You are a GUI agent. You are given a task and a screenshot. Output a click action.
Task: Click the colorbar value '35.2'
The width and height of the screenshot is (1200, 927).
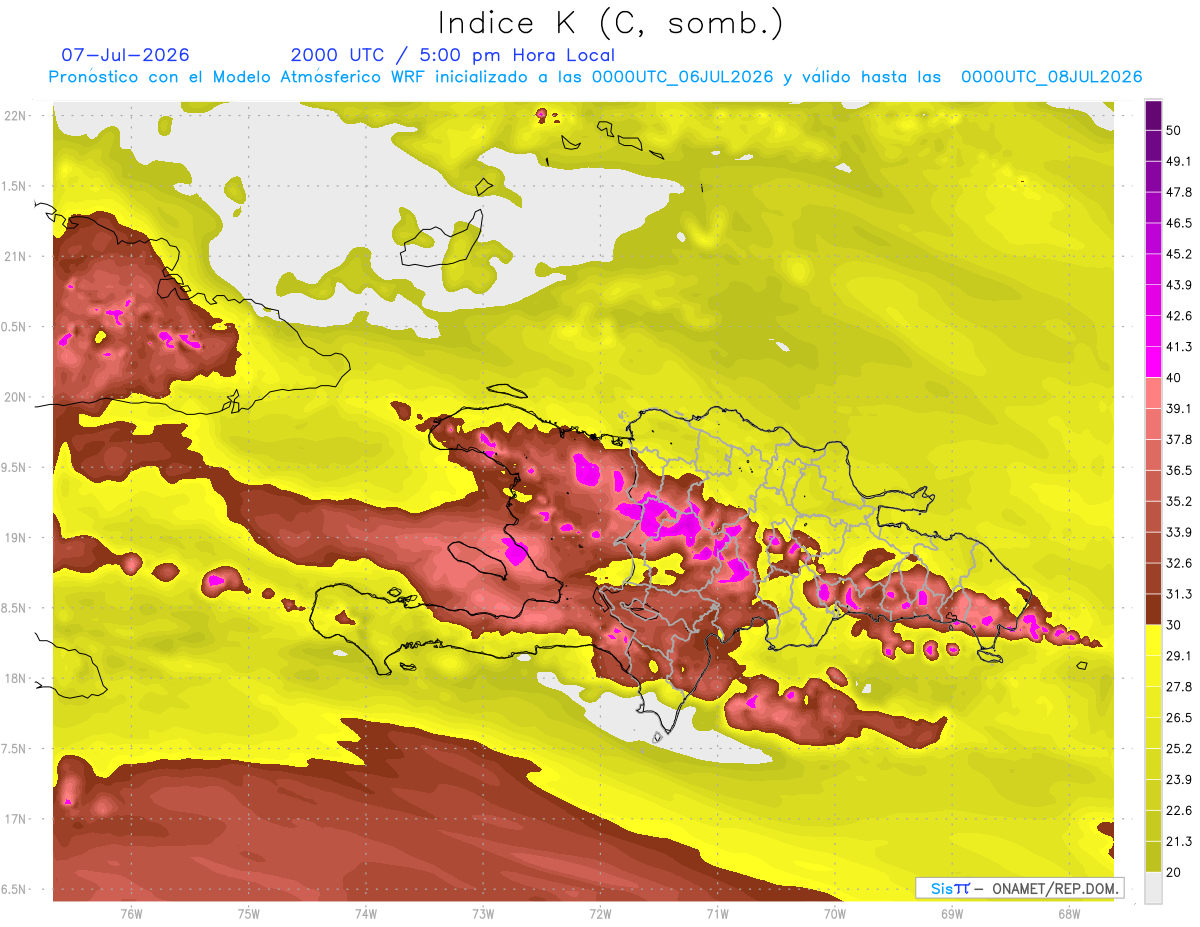[x=1179, y=502]
